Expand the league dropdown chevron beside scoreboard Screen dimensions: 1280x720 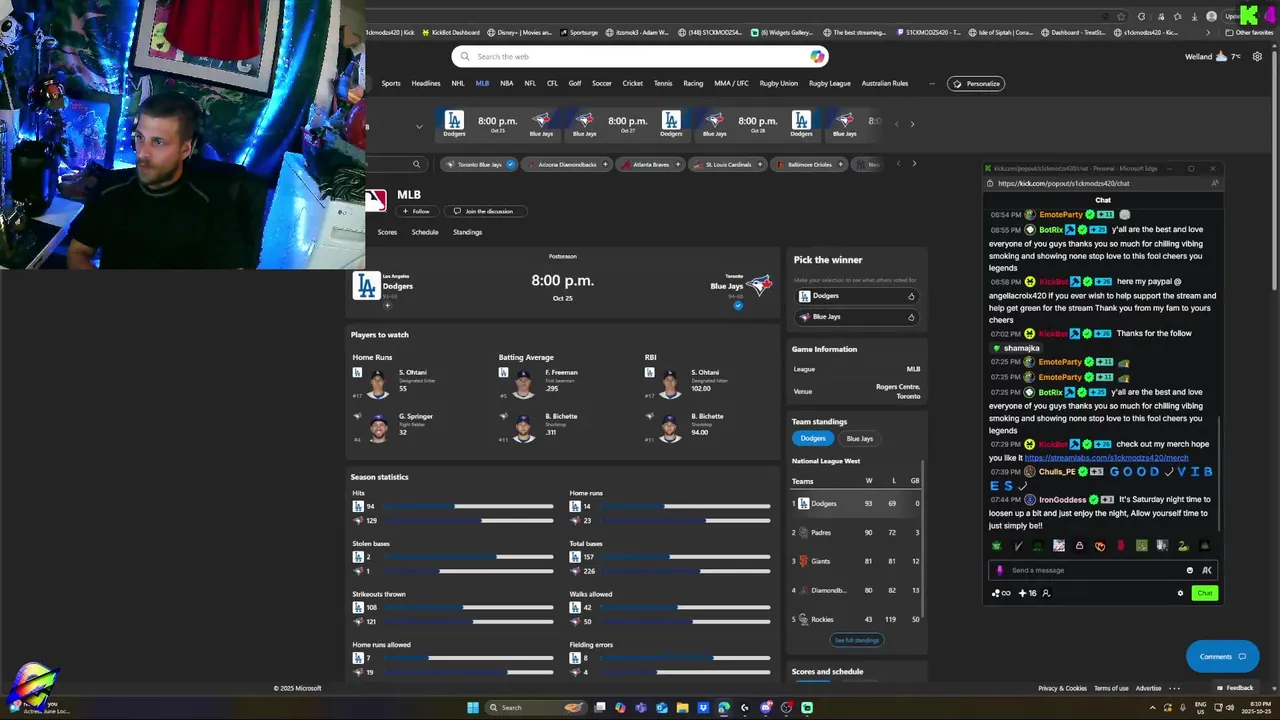[419, 126]
